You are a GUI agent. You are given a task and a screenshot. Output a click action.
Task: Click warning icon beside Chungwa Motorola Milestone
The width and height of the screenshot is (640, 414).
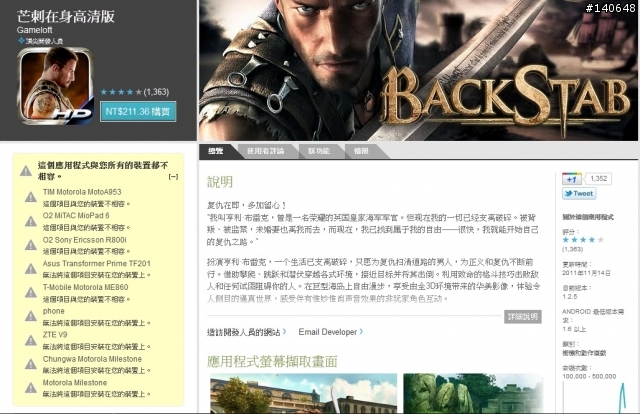click(x=31, y=364)
